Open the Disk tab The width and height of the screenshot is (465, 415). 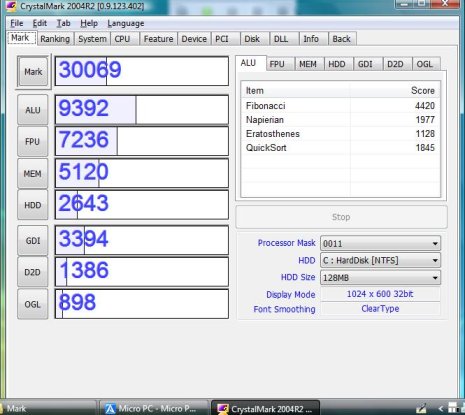point(252,39)
